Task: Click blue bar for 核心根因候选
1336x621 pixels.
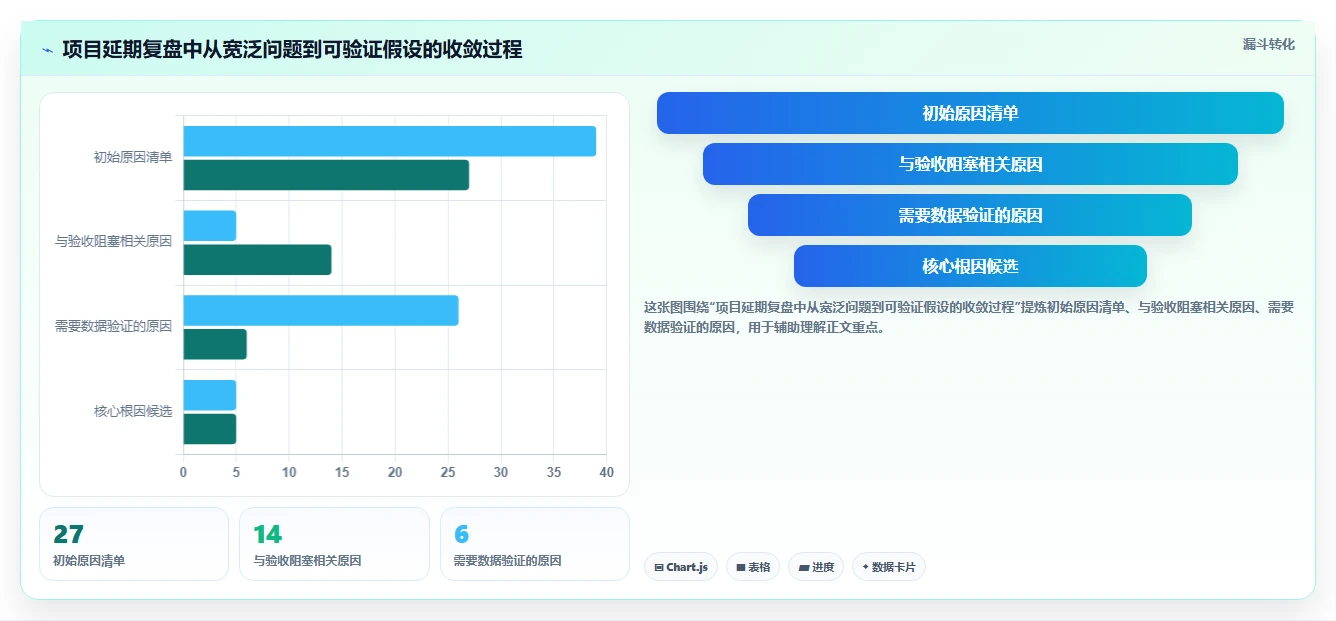Action: pyautogui.click(x=209, y=395)
